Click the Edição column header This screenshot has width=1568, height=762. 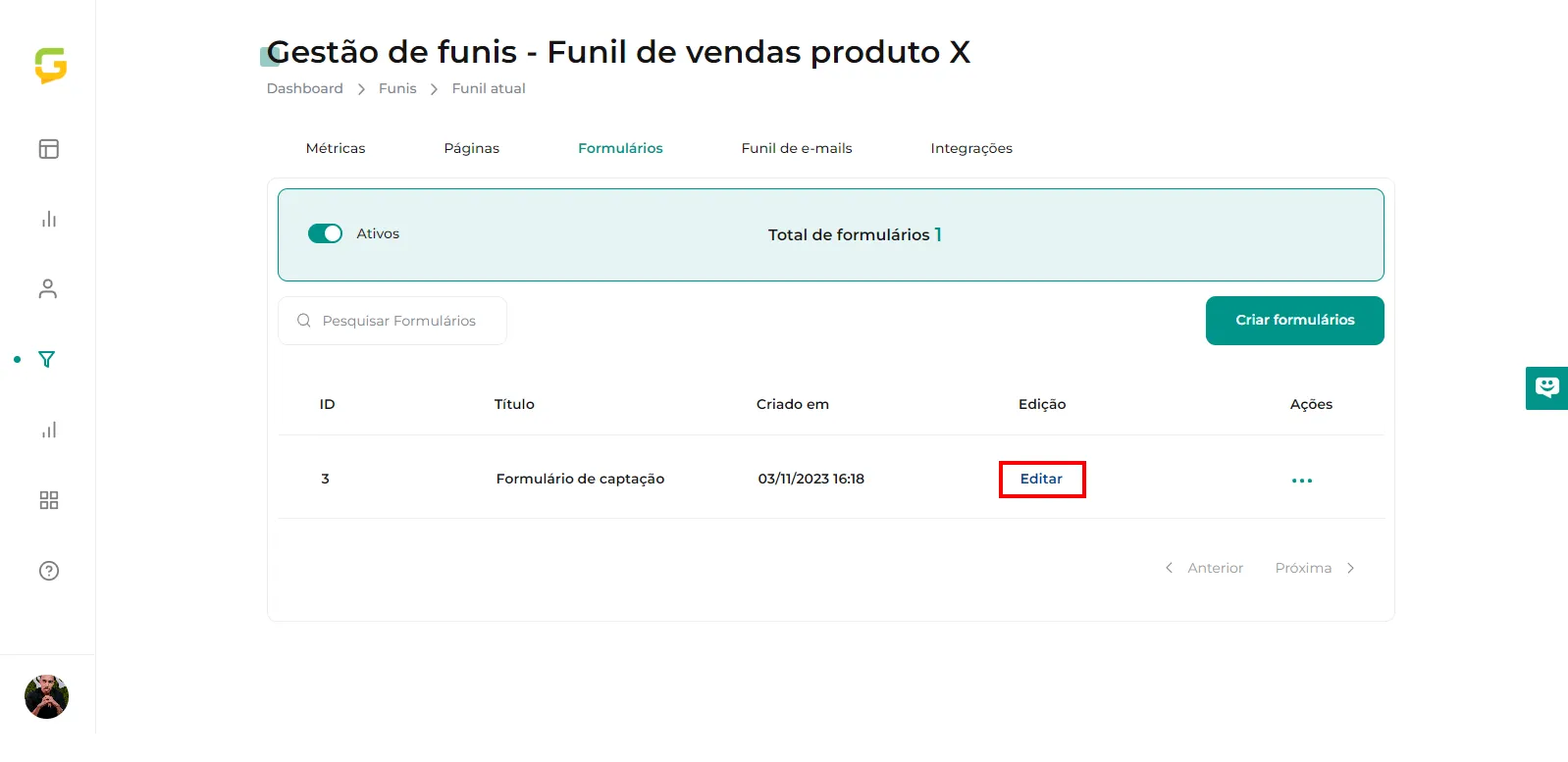(x=1042, y=404)
